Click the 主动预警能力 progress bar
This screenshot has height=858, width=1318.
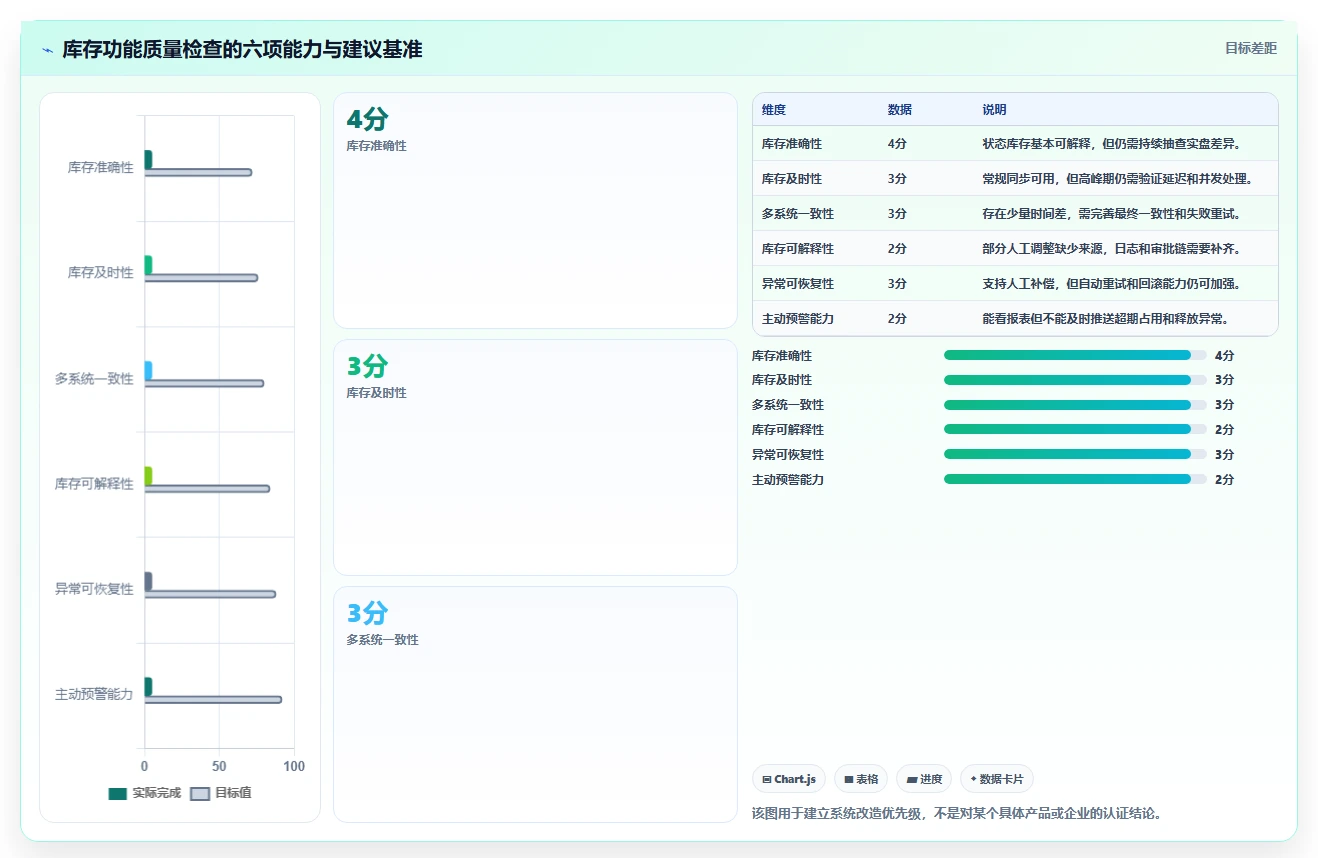(1075, 479)
